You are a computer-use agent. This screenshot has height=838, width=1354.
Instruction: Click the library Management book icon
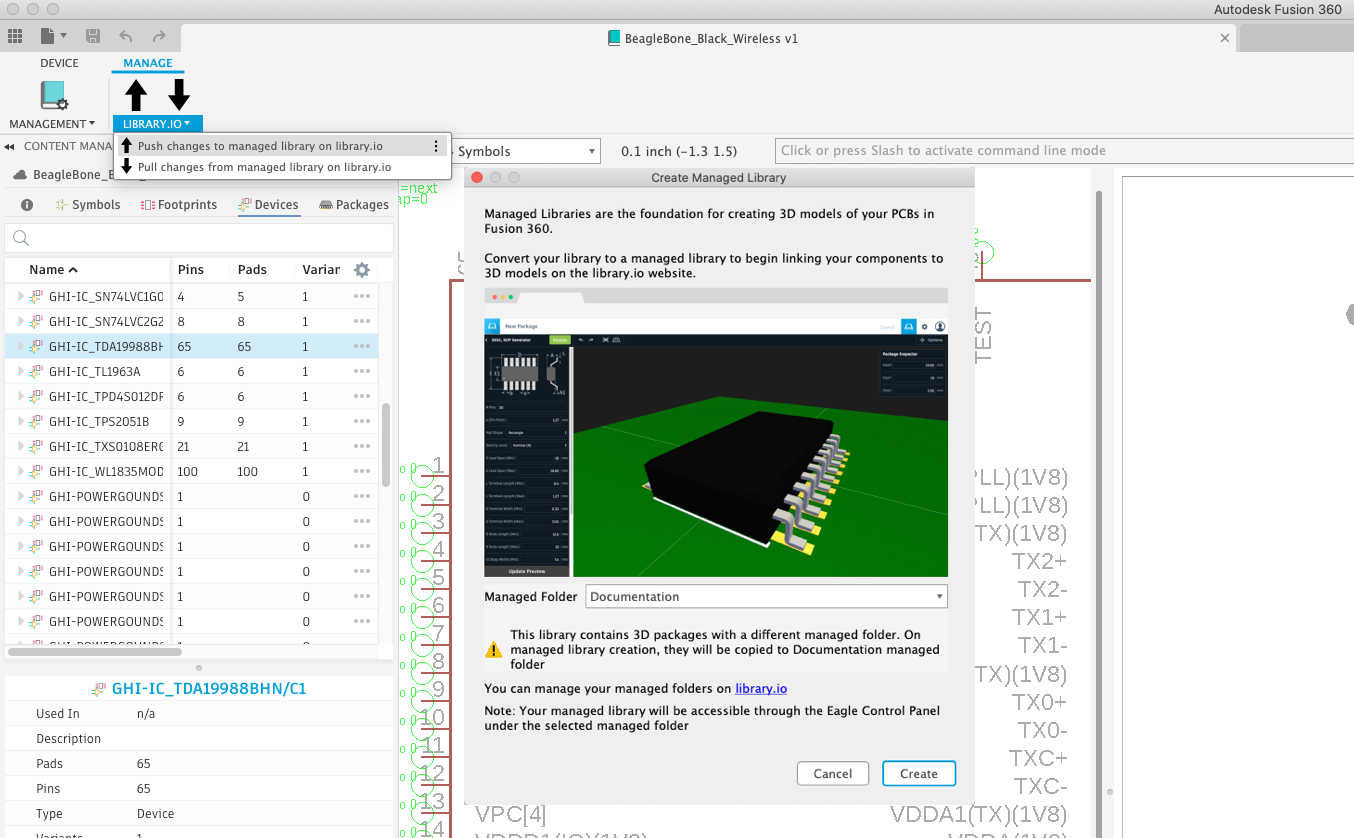tap(53, 96)
